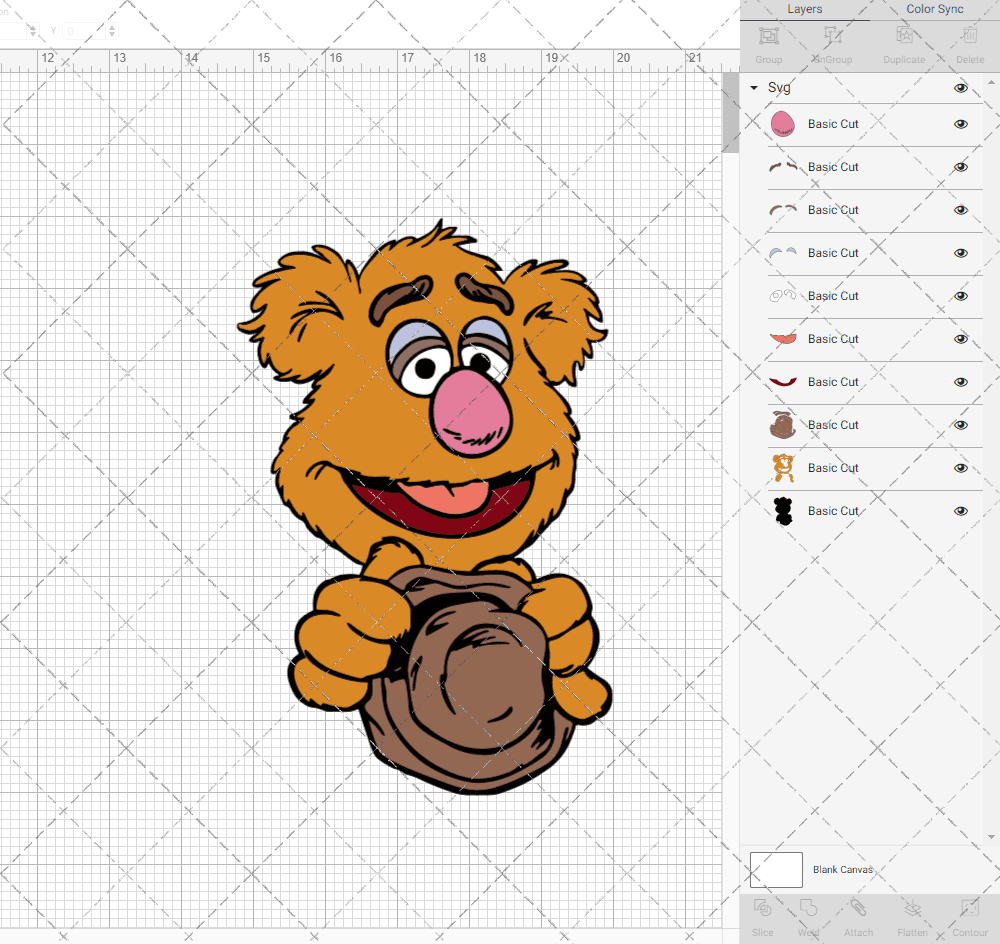1000x944 pixels.
Task: Select the dark red mouth layer thumbnail
Action: 783,382
